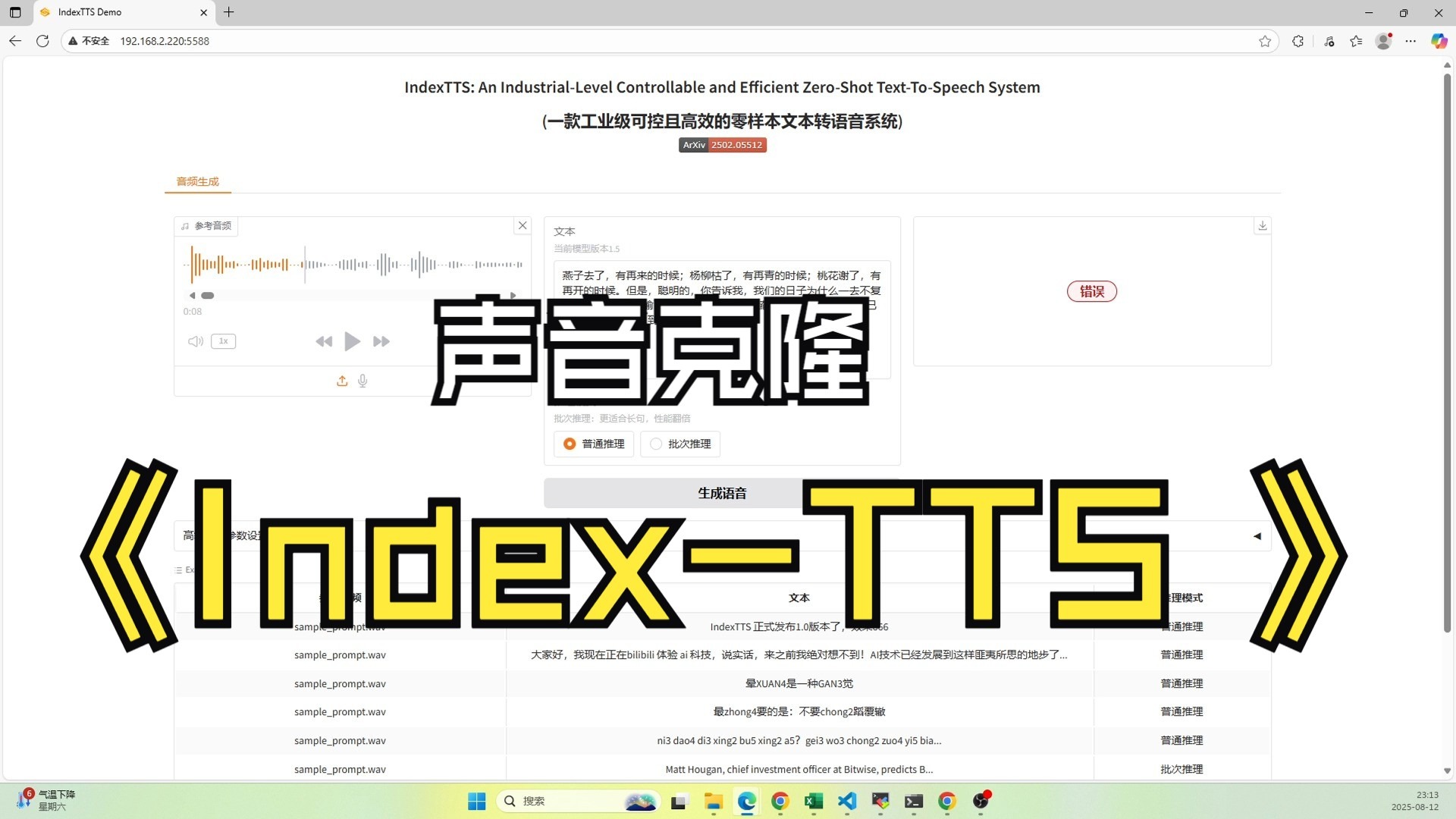Image resolution: width=1456 pixels, height=819 pixels.
Task: Click the taskbar search box
Action: [x=578, y=801]
